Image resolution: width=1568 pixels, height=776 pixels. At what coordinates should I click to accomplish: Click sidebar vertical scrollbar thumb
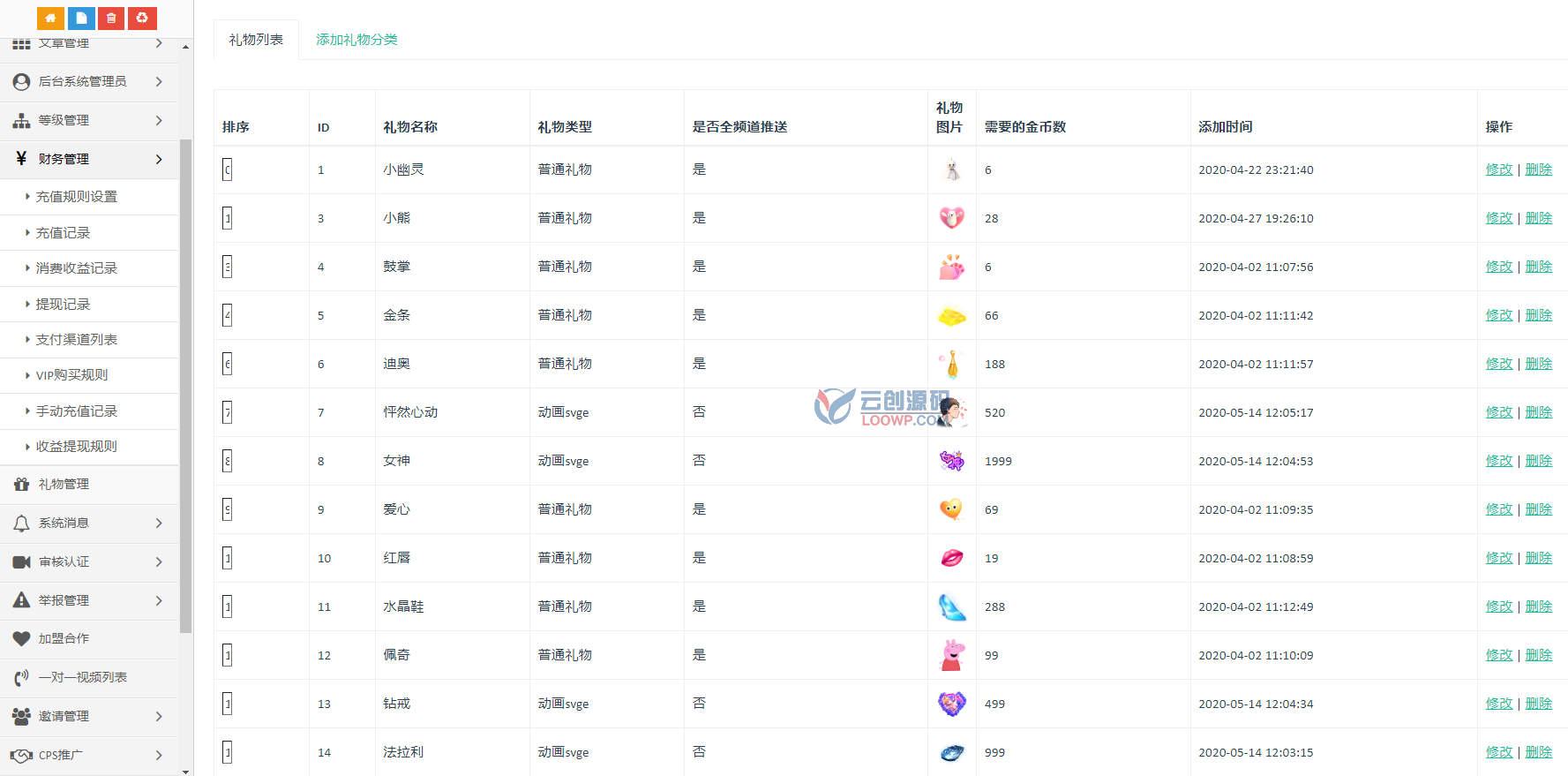click(185, 386)
